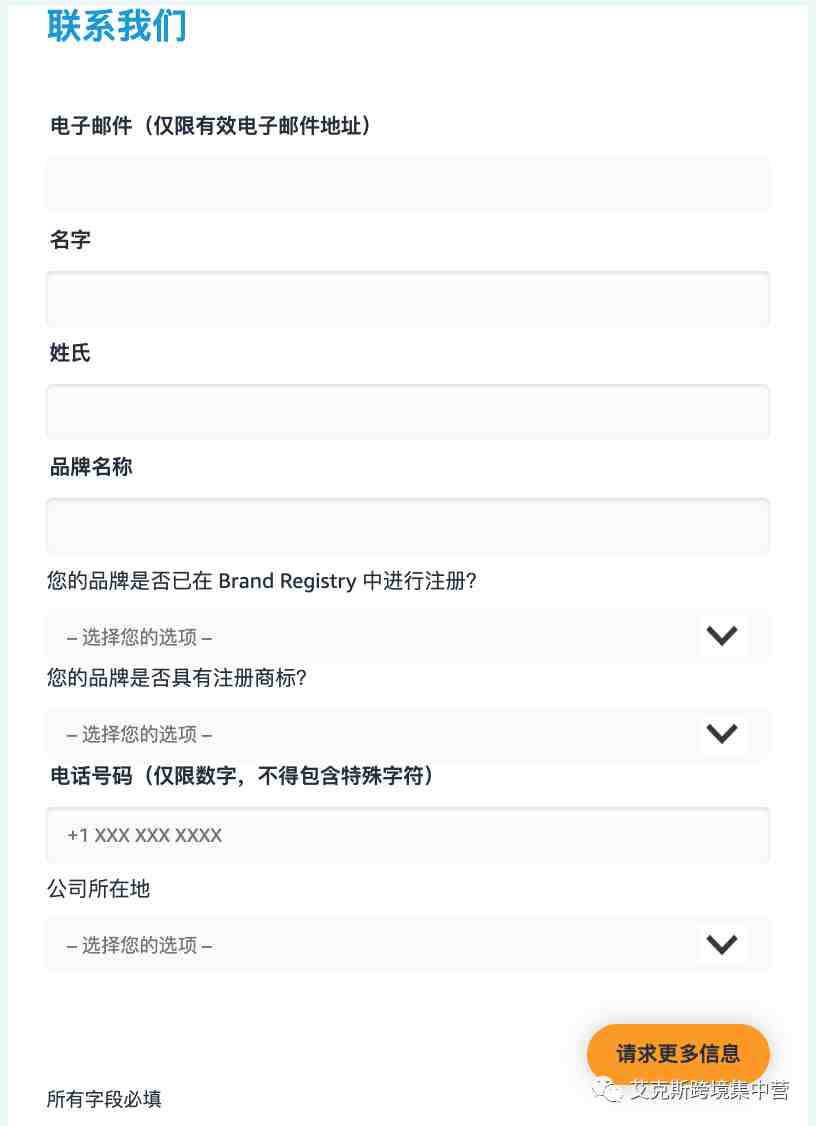Click the email address input field
Viewport: 816px width, 1126px height.
(408, 185)
